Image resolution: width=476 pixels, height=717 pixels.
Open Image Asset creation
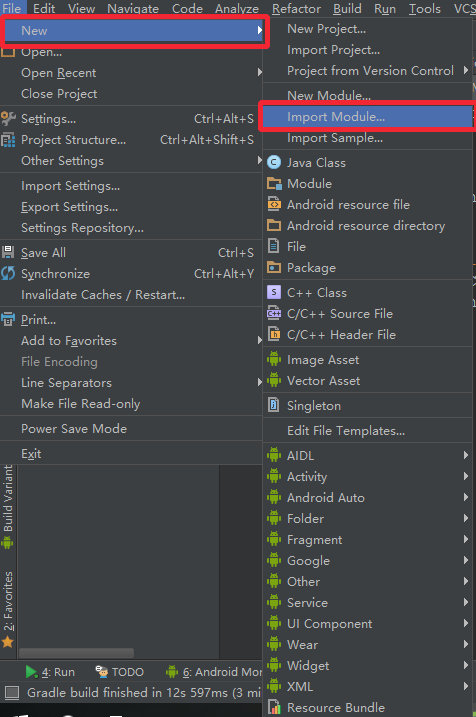368,360
